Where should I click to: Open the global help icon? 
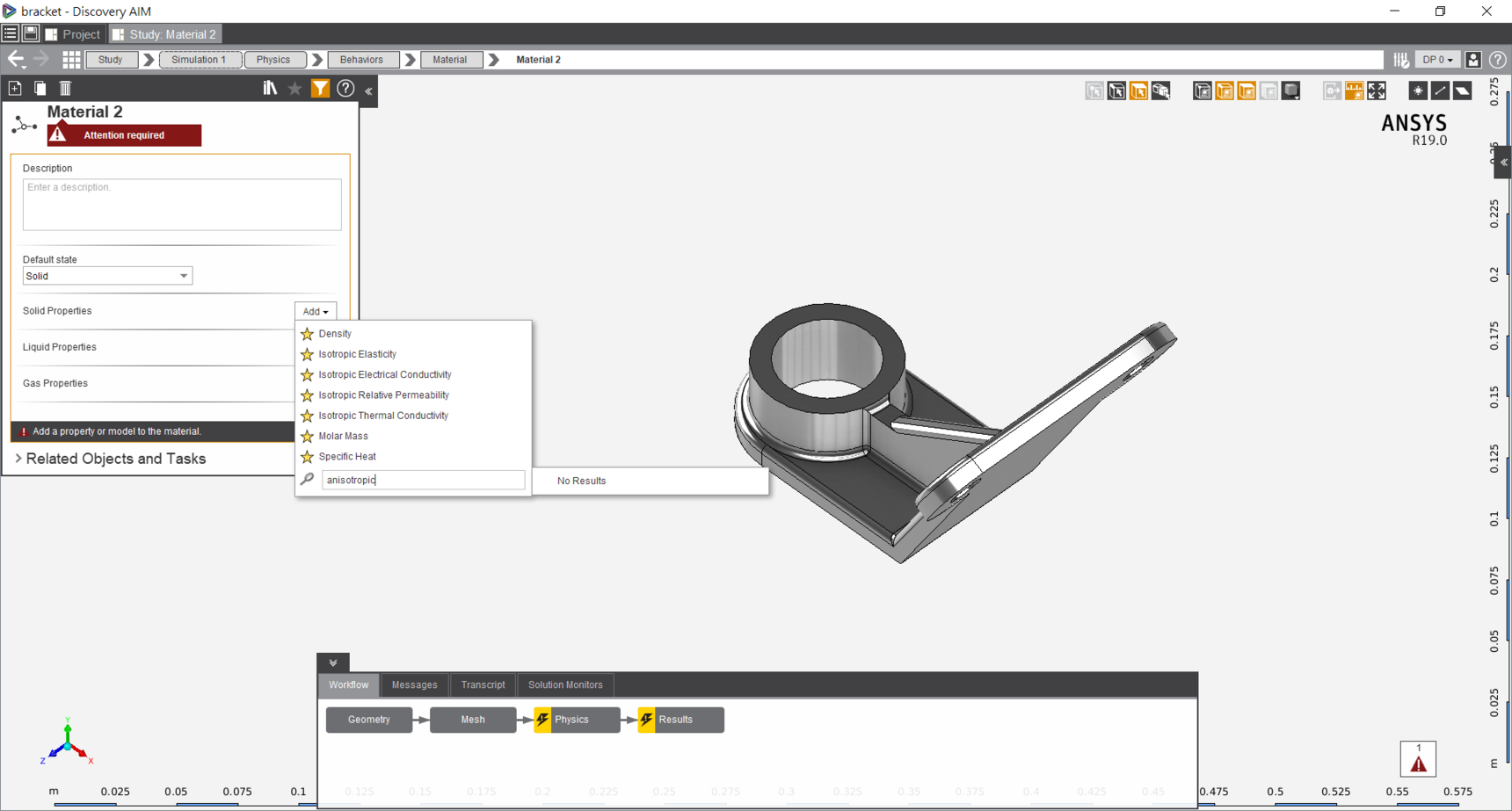[x=1498, y=60]
